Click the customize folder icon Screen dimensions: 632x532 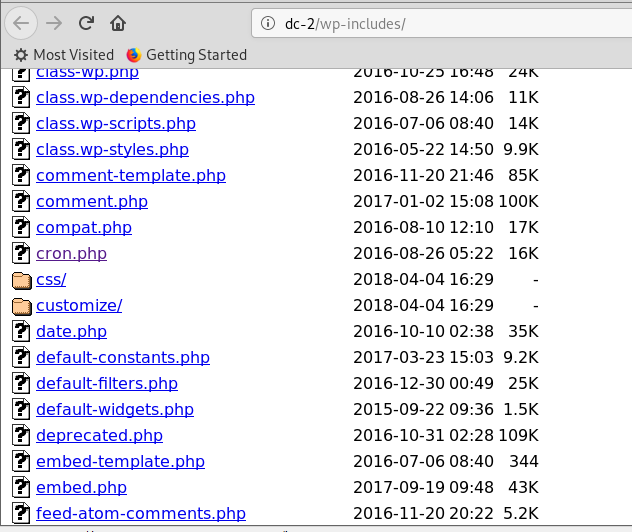click(x=22, y=306)
